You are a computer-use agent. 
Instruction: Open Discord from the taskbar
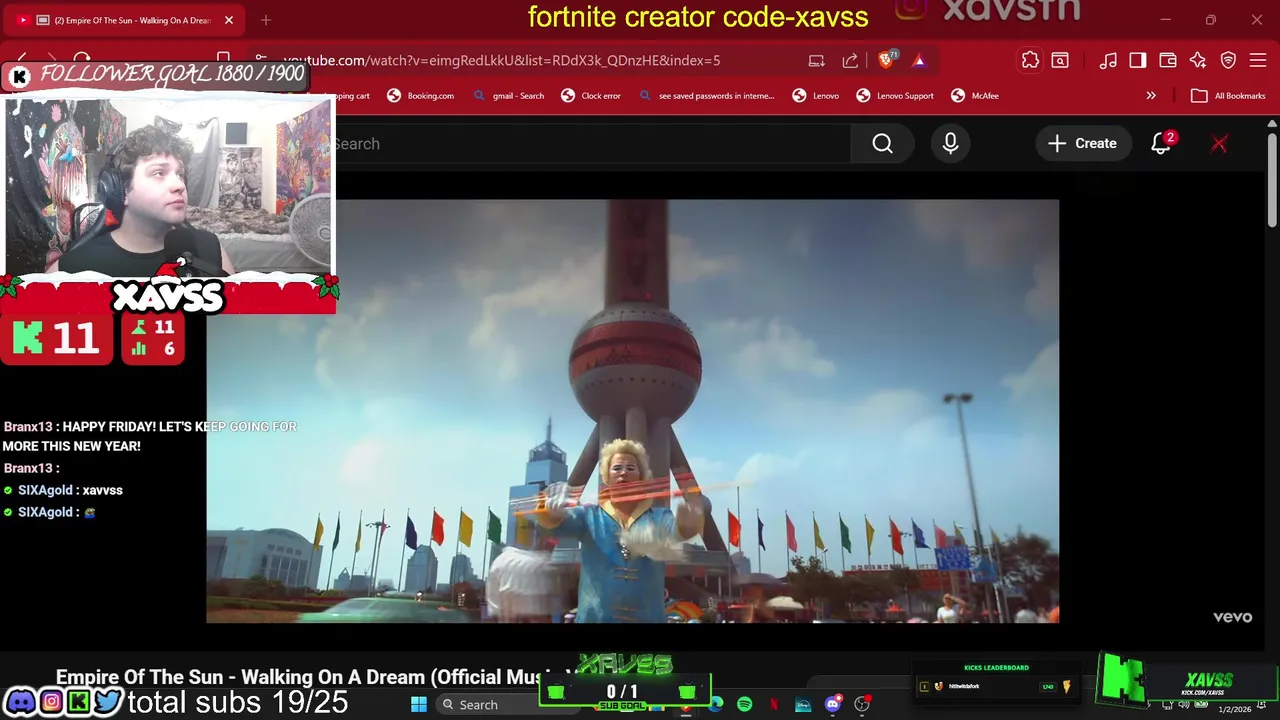(833, 705)
